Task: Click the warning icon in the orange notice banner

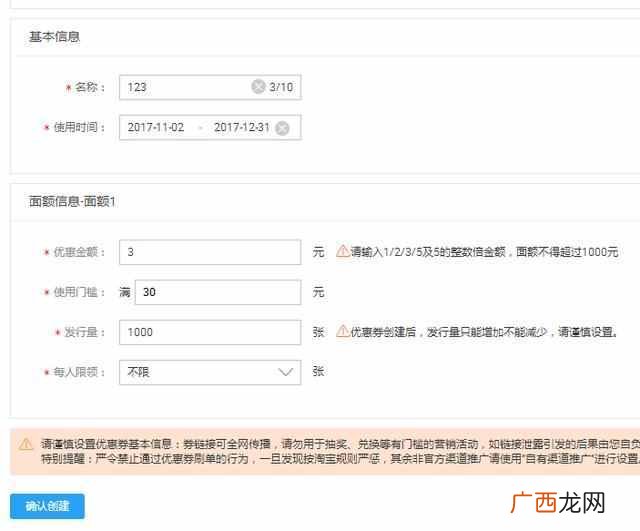Action: 26,444
